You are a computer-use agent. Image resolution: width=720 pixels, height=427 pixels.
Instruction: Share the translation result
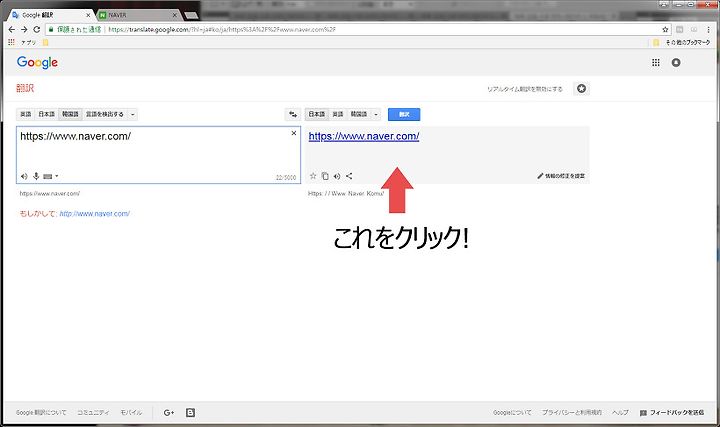pyautogui.click(x=349, y=176)
